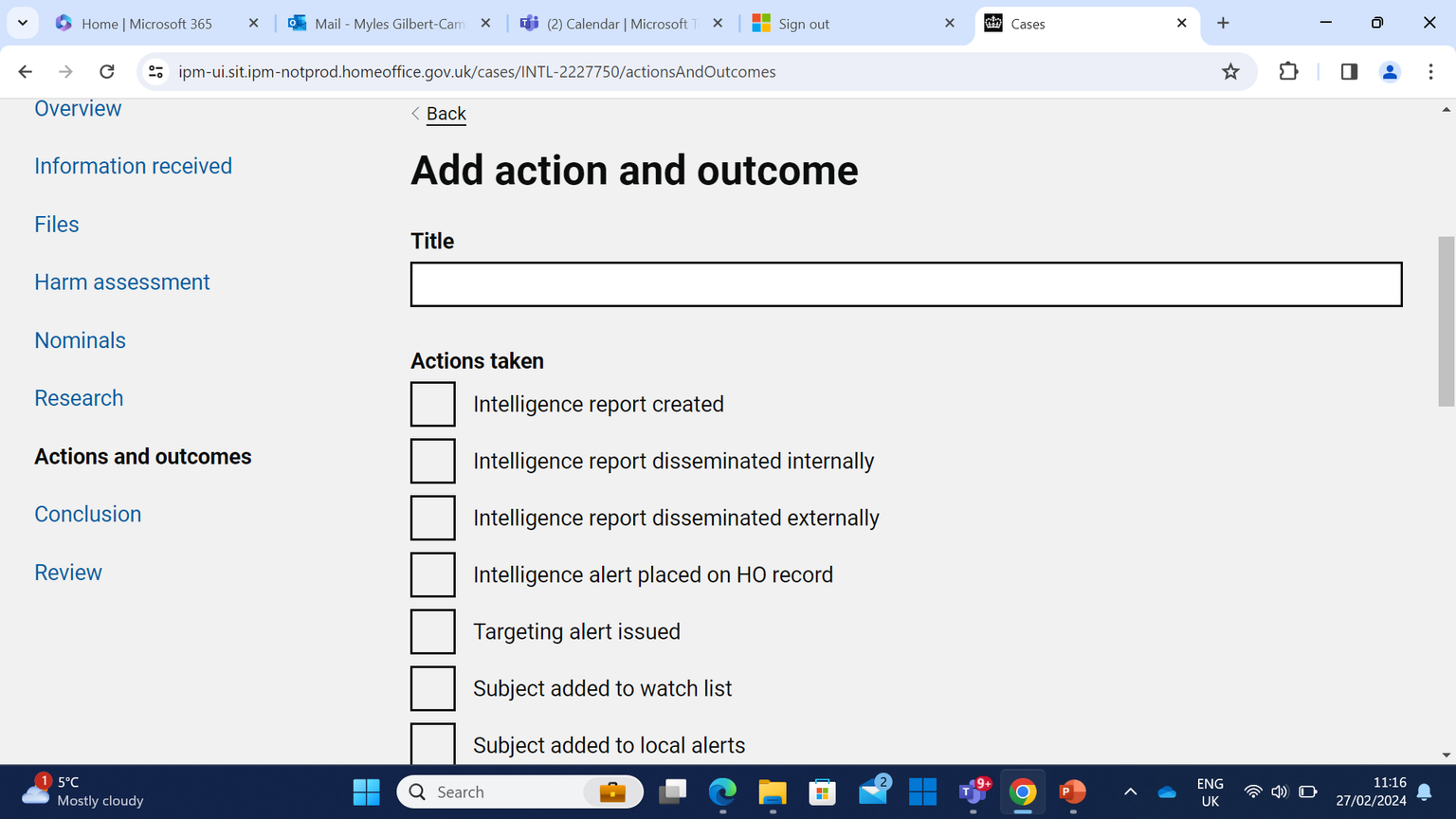Go back using the Back link
The image size is (1456, 819).
point(446,114)
